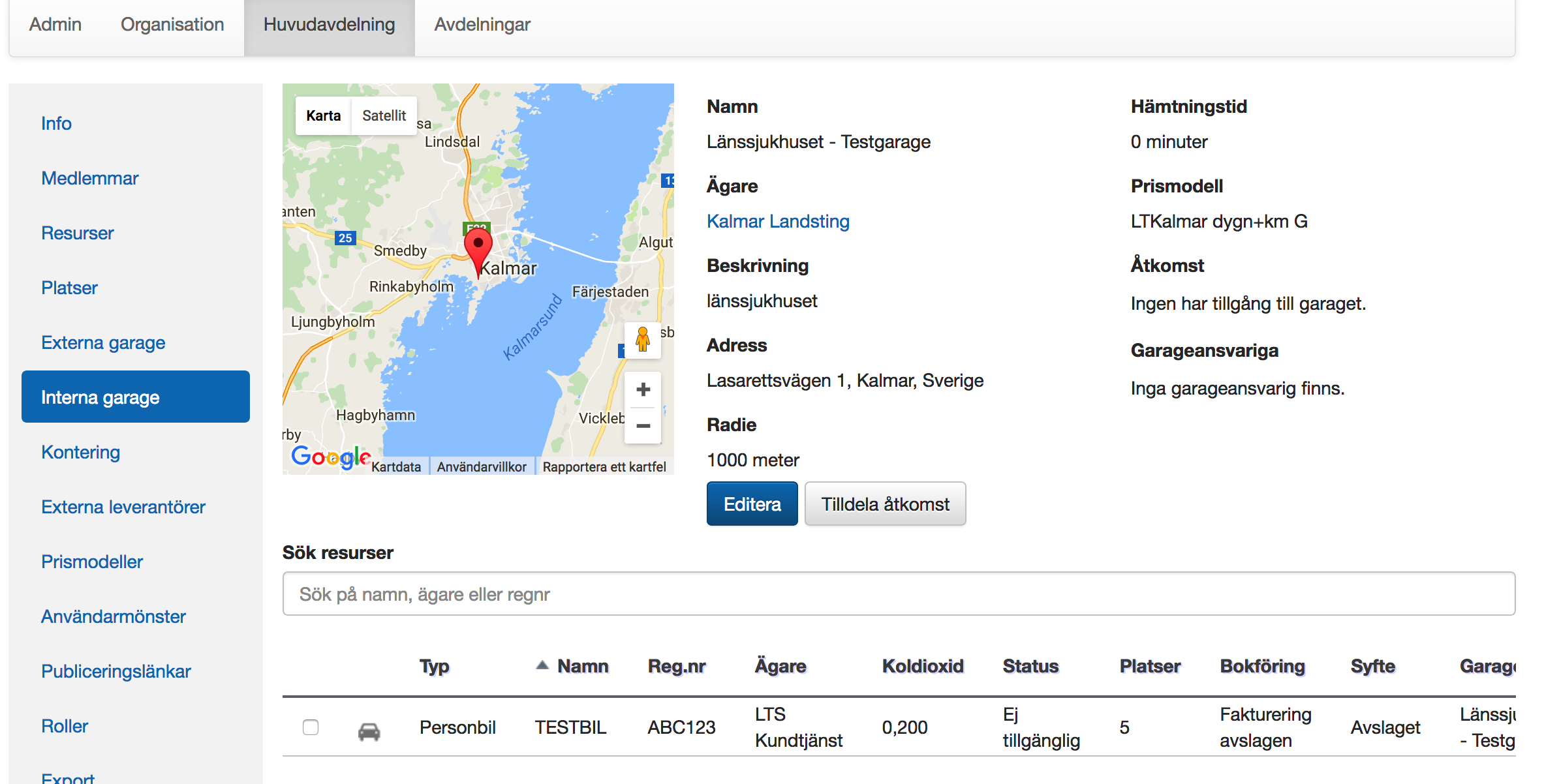Click the map zoom in plus icon

click(x=643, y=390)
